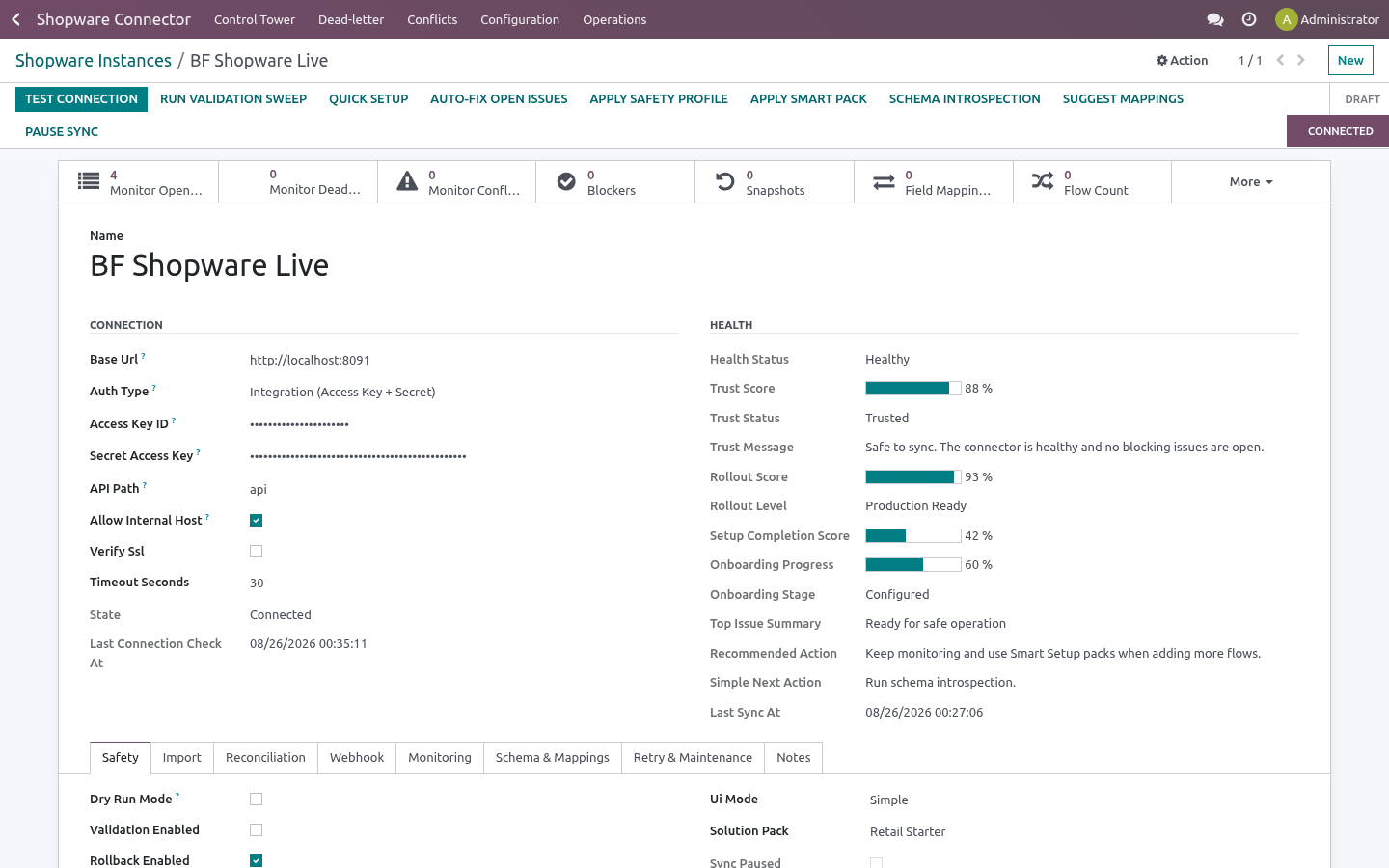The height and width of the screenshot is (868, 1389).
Task: Expand the More stat buttons dropdown
Action: coord(1251,181)
